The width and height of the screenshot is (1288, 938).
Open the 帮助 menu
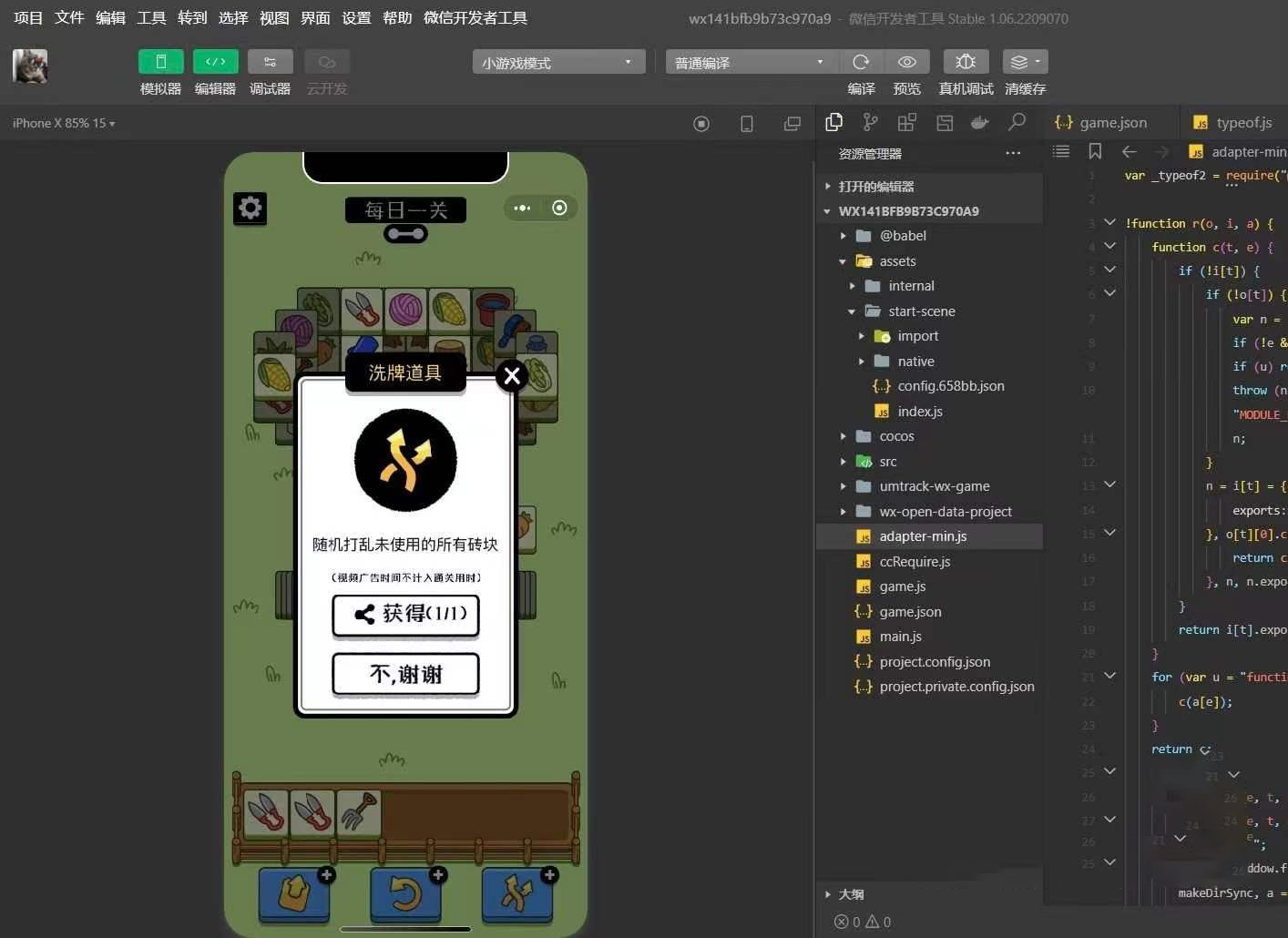pos(397,18)
